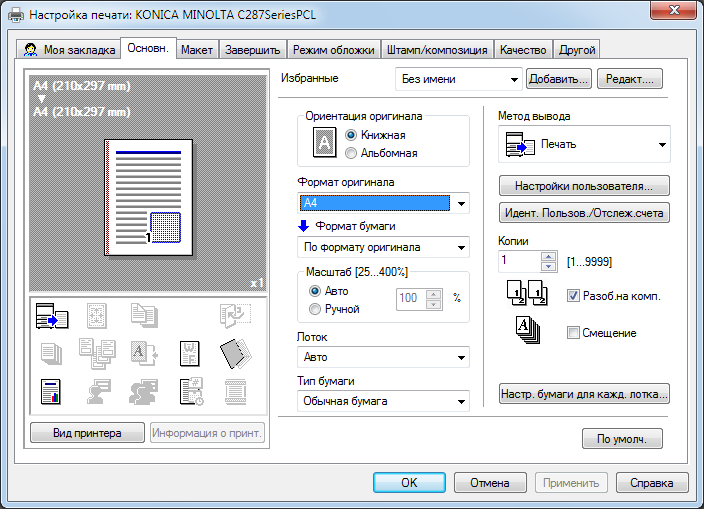Uncheck Разоб.на комп. checkbox

tap(573, 296)
